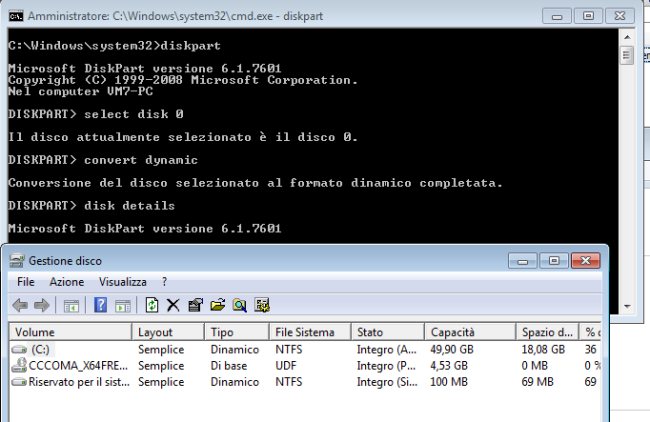The width and height of the screenshot is (650, 422).
Task: Click the open folder toolbar icon
Action: [217, 305]
